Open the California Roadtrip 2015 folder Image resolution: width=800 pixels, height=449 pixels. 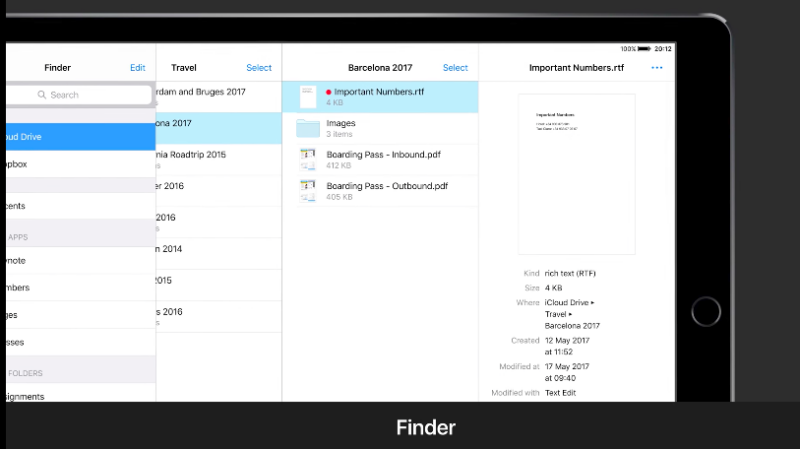(x=218, y=160)
